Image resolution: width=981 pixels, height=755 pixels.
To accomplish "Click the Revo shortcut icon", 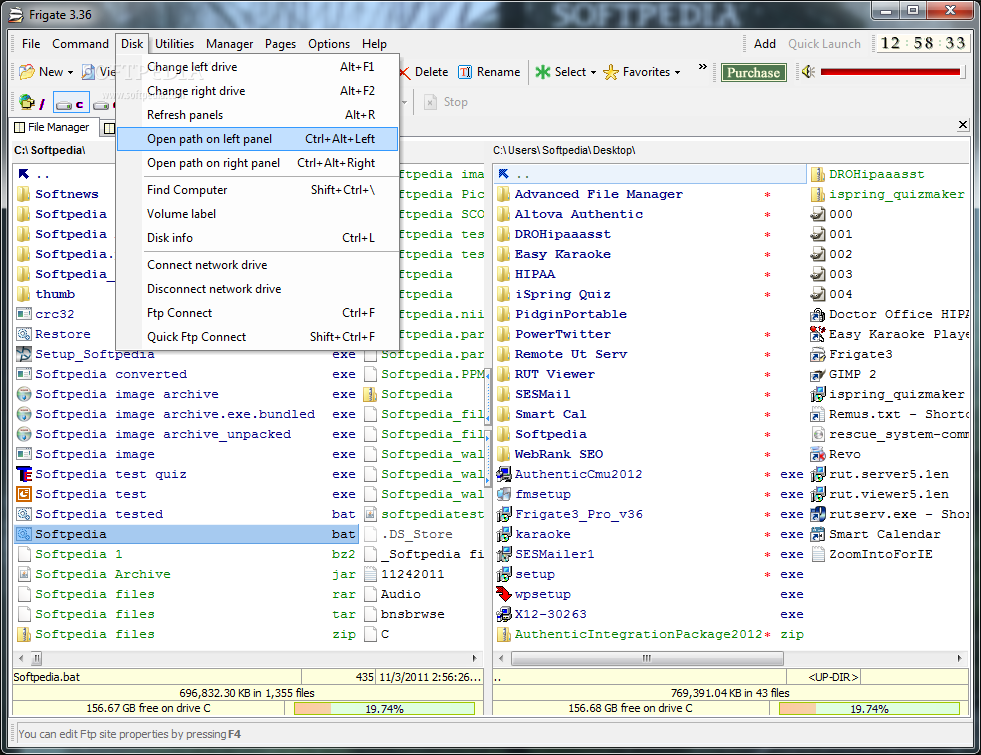I will [817, 454].
